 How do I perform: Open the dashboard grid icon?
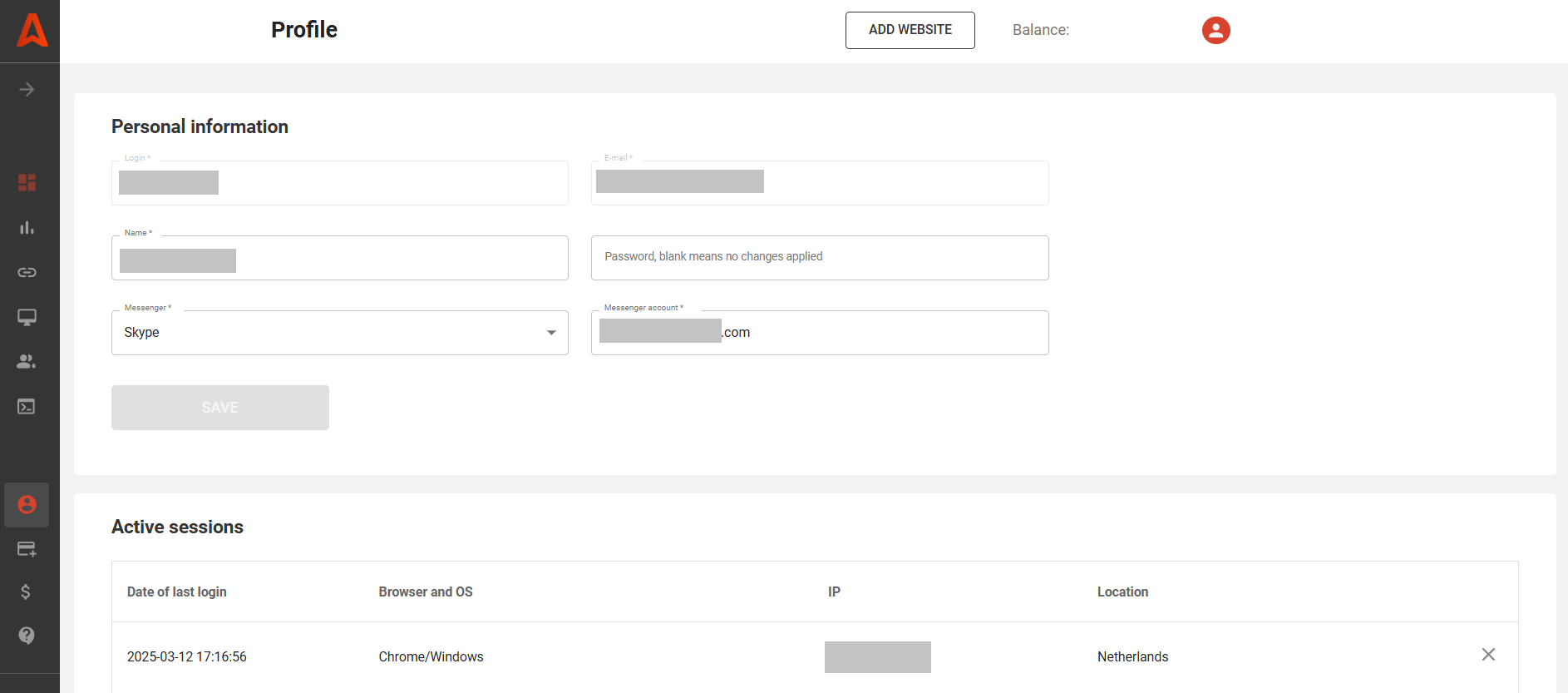(27, 183)
